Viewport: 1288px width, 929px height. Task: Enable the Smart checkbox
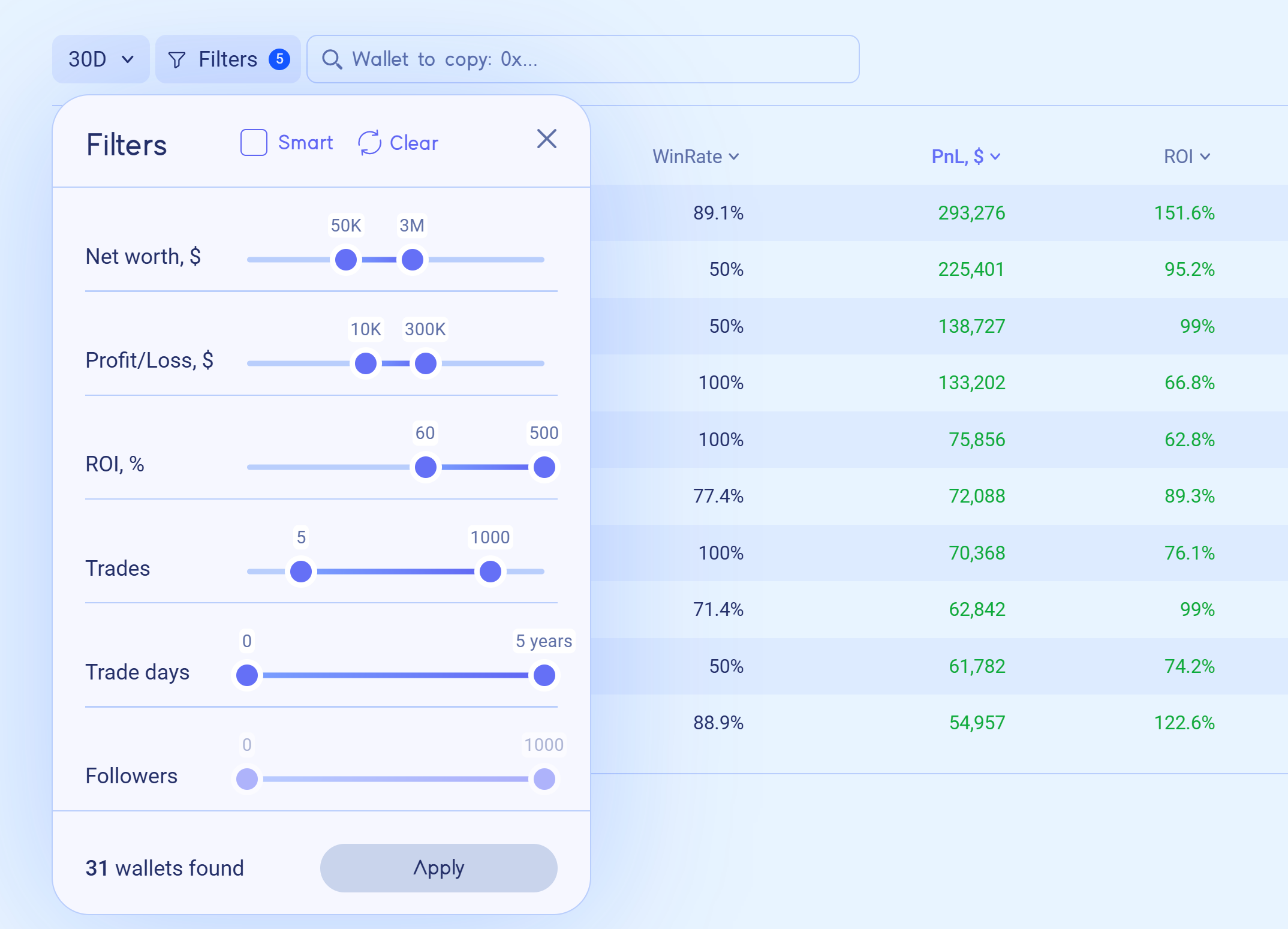coord(254,143)
